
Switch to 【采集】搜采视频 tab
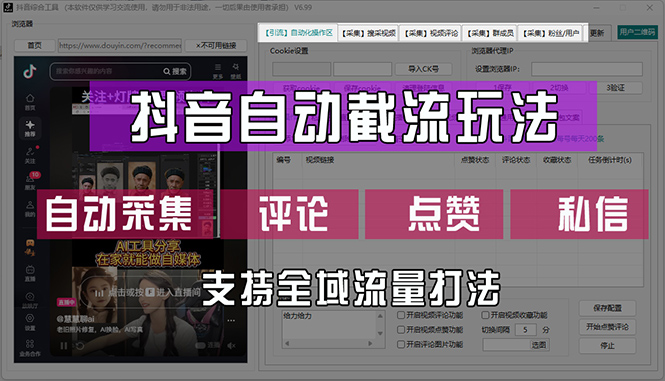pos(369,33)
